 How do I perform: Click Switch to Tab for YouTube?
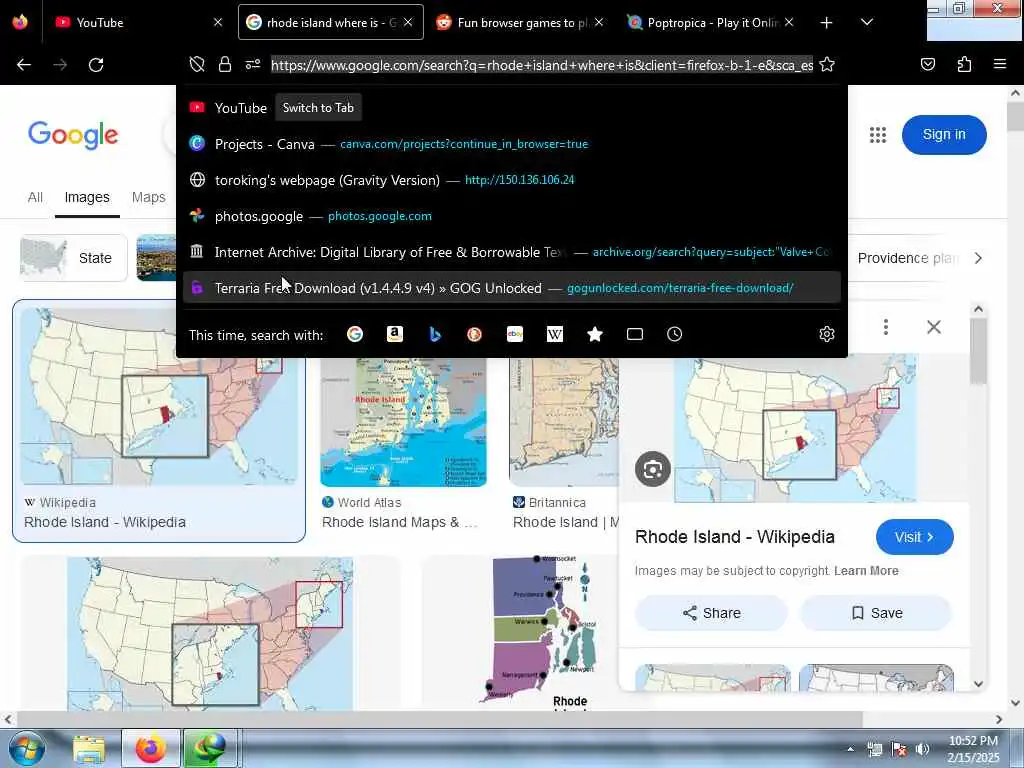pyautogui.click(x=318, y=108)
